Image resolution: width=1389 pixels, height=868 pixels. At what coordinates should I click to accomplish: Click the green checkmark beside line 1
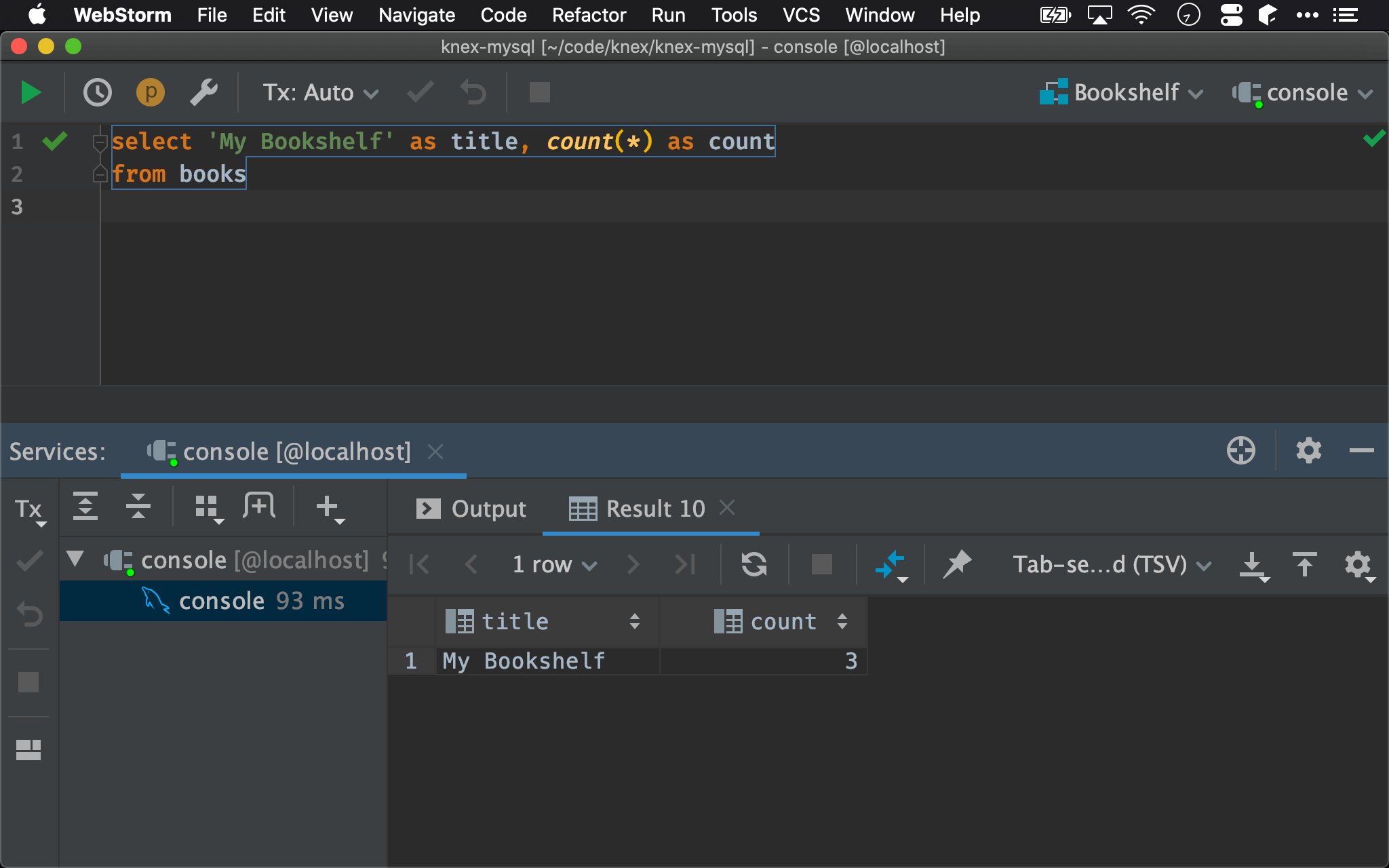pos(55,141)
